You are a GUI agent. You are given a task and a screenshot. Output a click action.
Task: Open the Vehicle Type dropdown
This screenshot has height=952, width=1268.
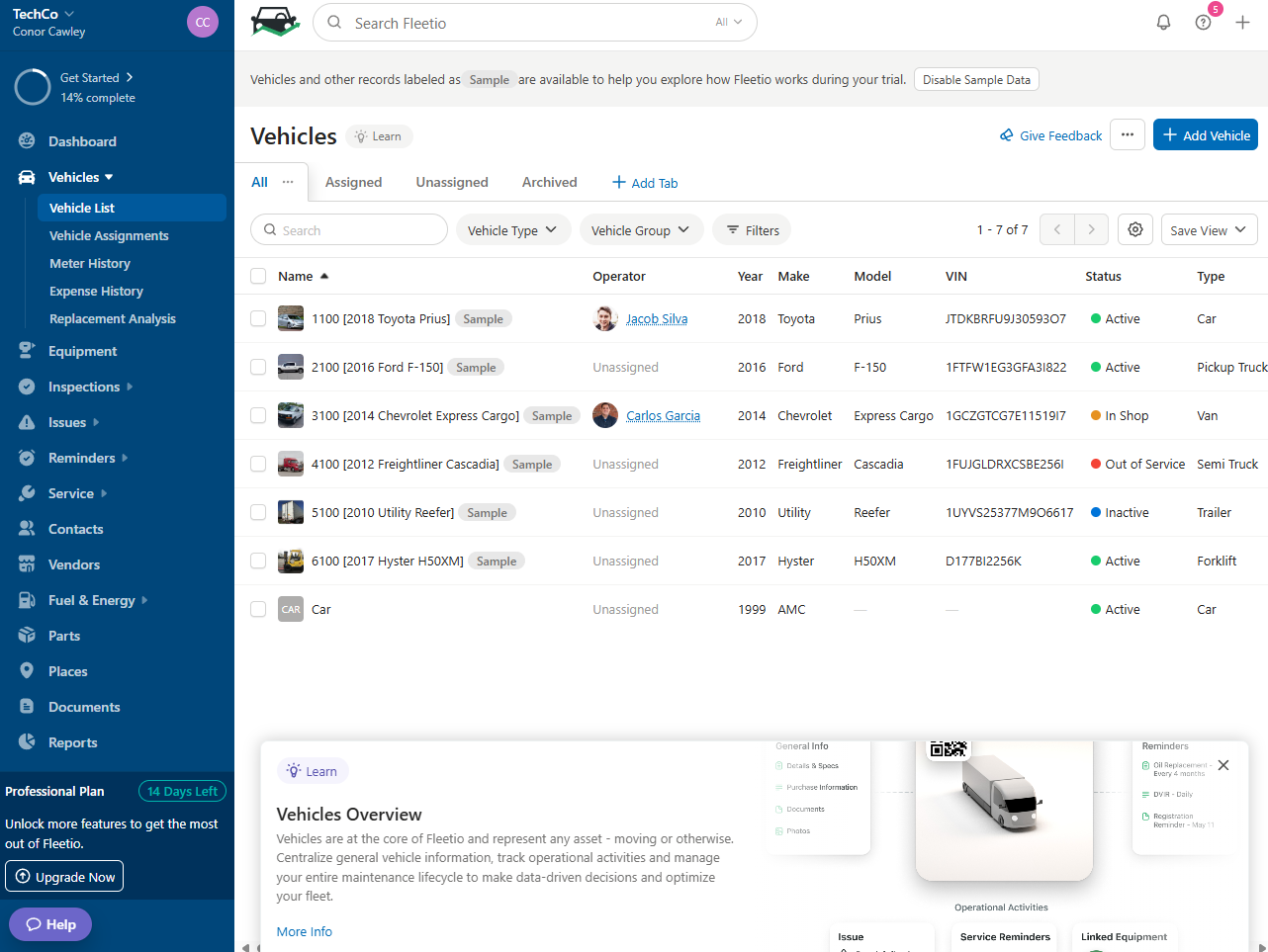click(513, 229)
